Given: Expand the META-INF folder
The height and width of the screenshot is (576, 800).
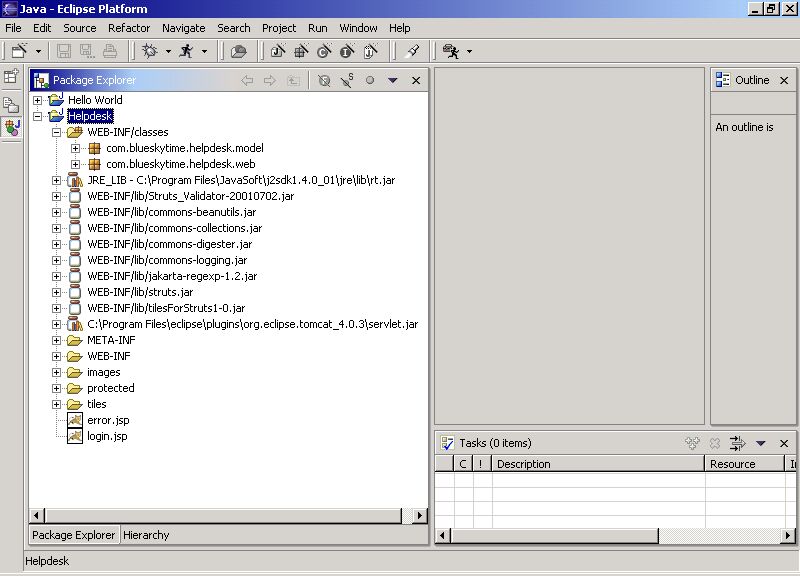Looking at the screenshot, I should tap(57, 340).
